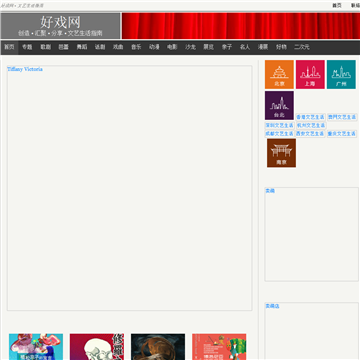Click the red curtain header banner
360x360 pixels.
click(241, 26)
